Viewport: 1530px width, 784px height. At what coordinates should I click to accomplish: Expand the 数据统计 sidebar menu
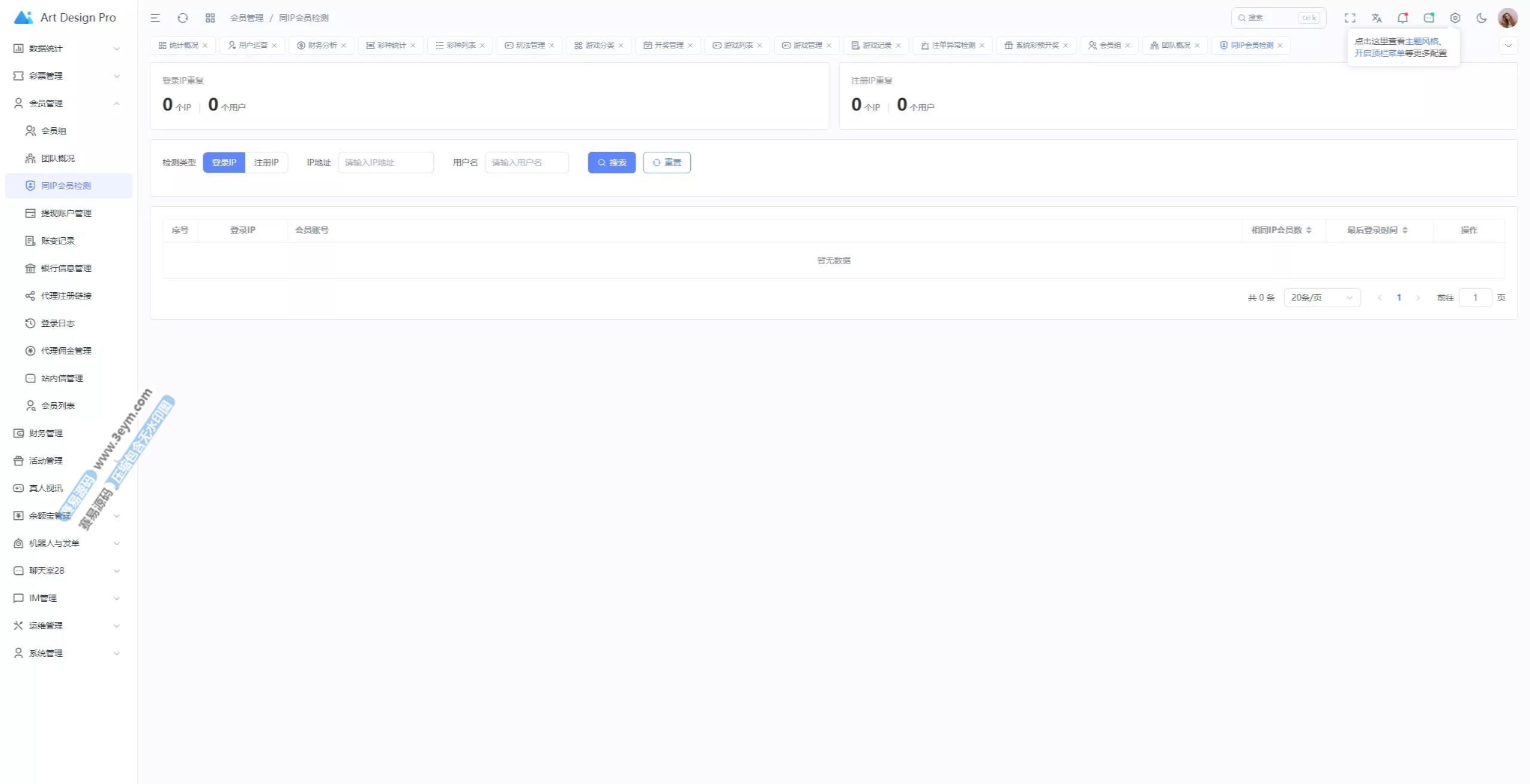point(66,48)
